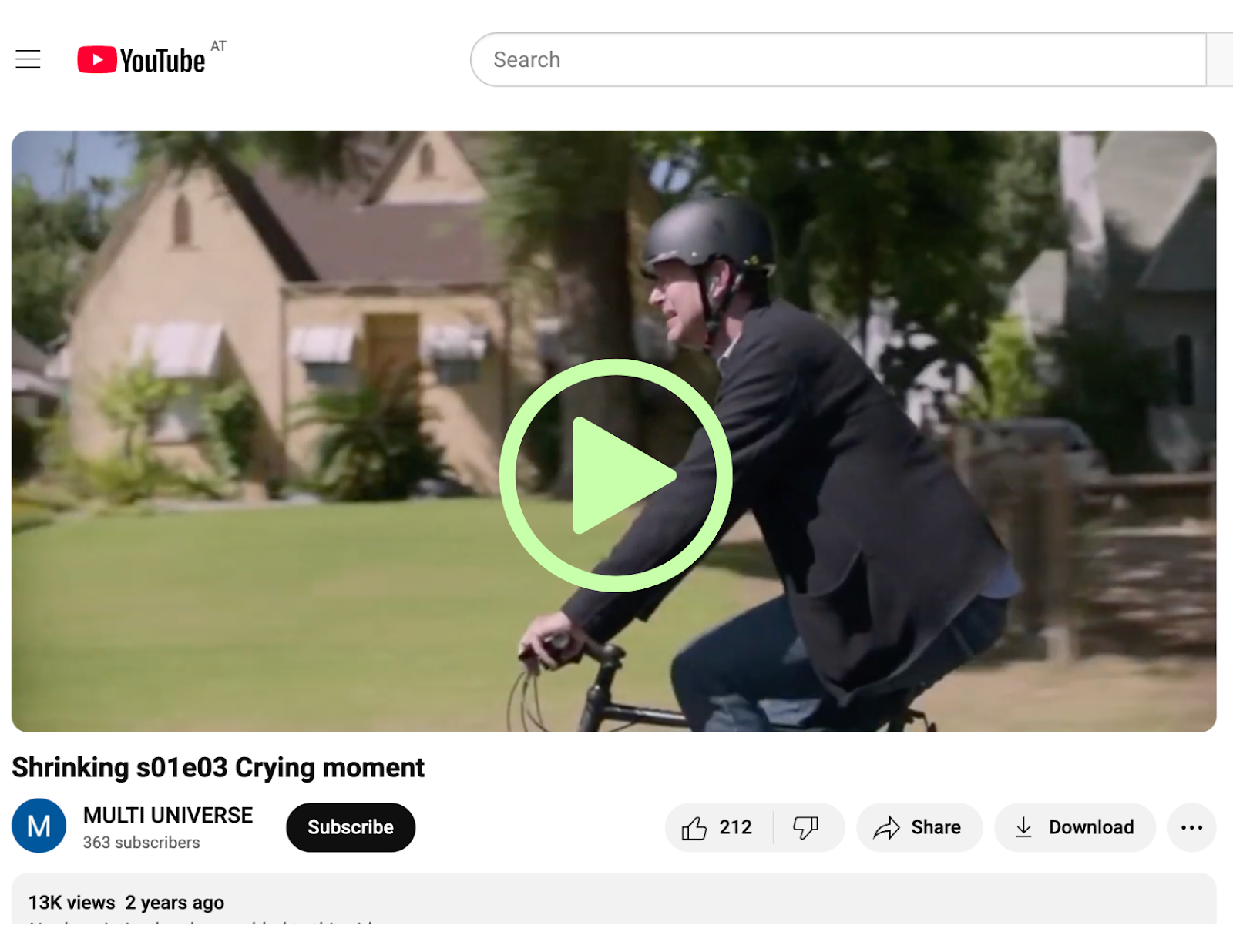Click the 212 likes count
Viewport: 1233px width, 952px height.
pos(735,828)
